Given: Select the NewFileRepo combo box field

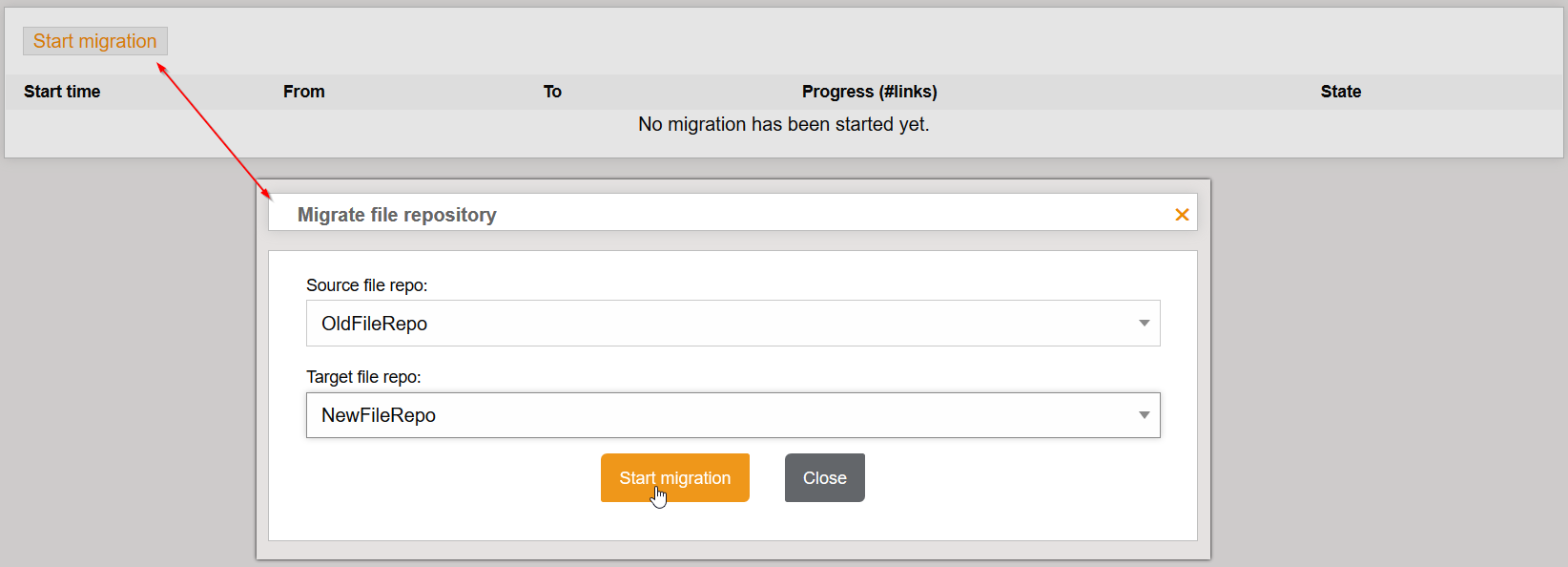Looking at the screenshot, I should [x=668, y=414].
